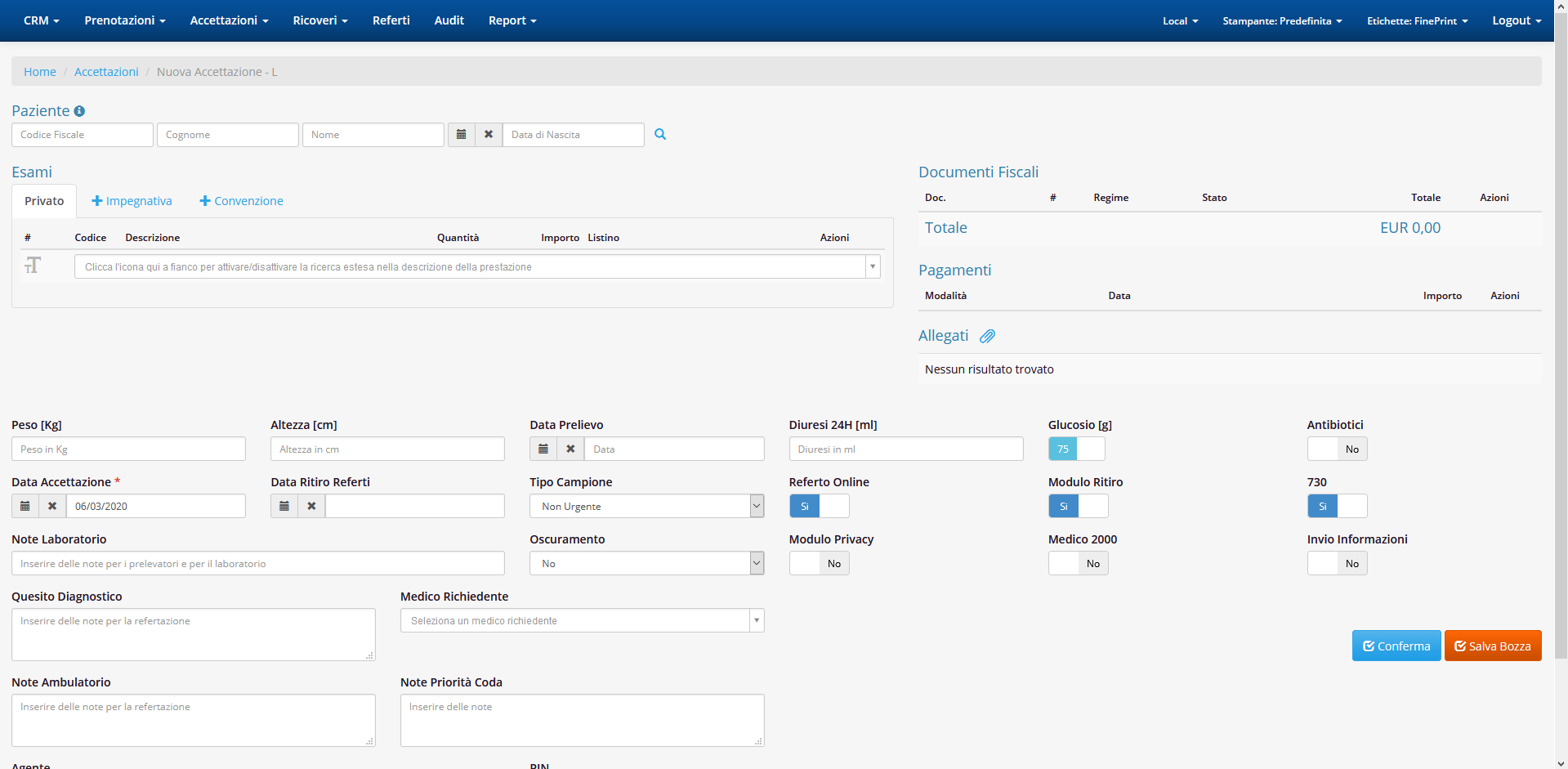Open calendar for Data Ritiro Referti
Viewport: 1568px width, 769px height.
[x=284, y=506]
